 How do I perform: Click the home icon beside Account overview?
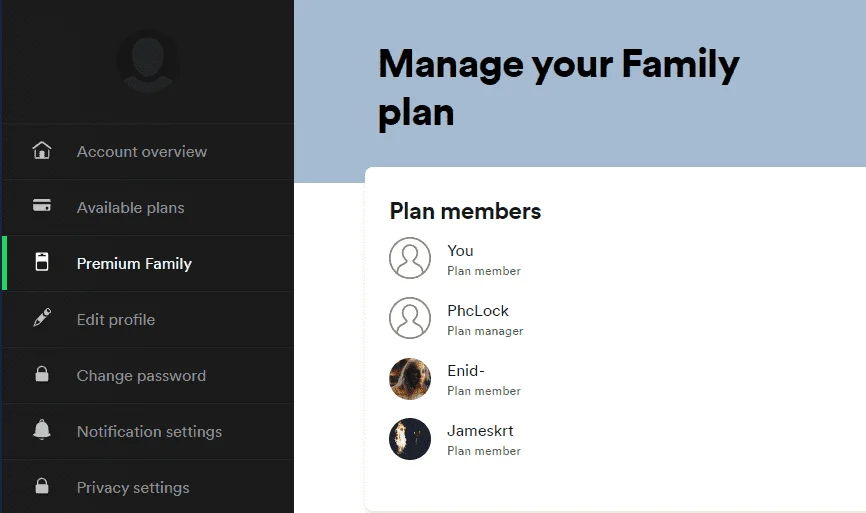coord(42,150)
